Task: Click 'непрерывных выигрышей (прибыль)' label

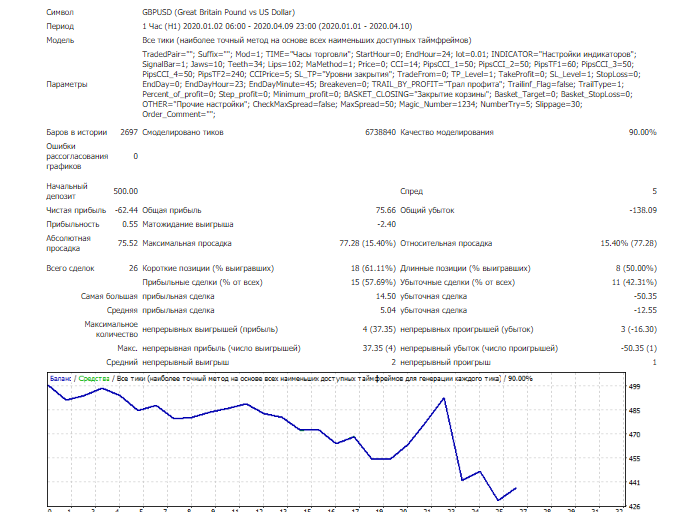Action: pyautogui.click(x=210, y=329)
